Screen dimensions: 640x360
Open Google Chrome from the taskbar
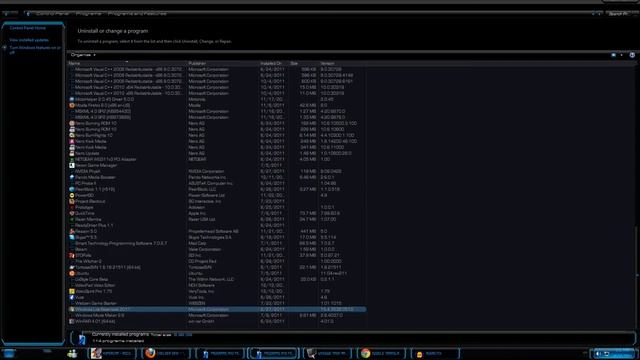(382, 353)
